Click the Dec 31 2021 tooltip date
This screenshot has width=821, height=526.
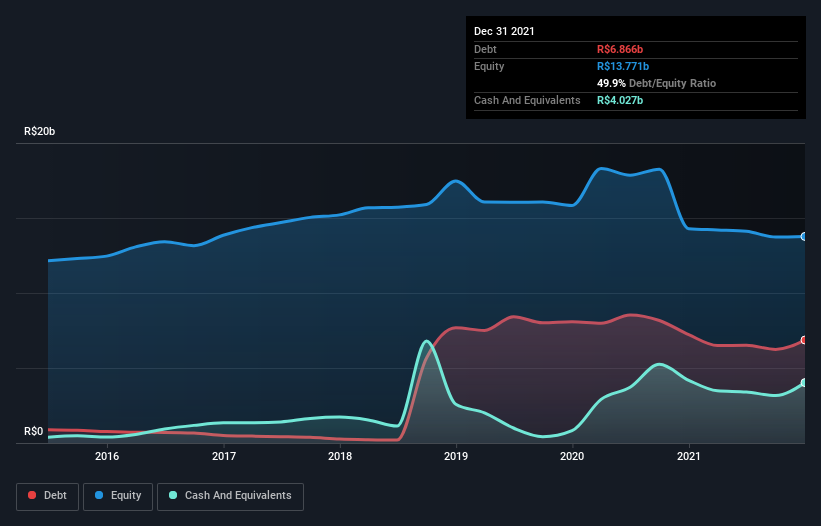point(504,31)
